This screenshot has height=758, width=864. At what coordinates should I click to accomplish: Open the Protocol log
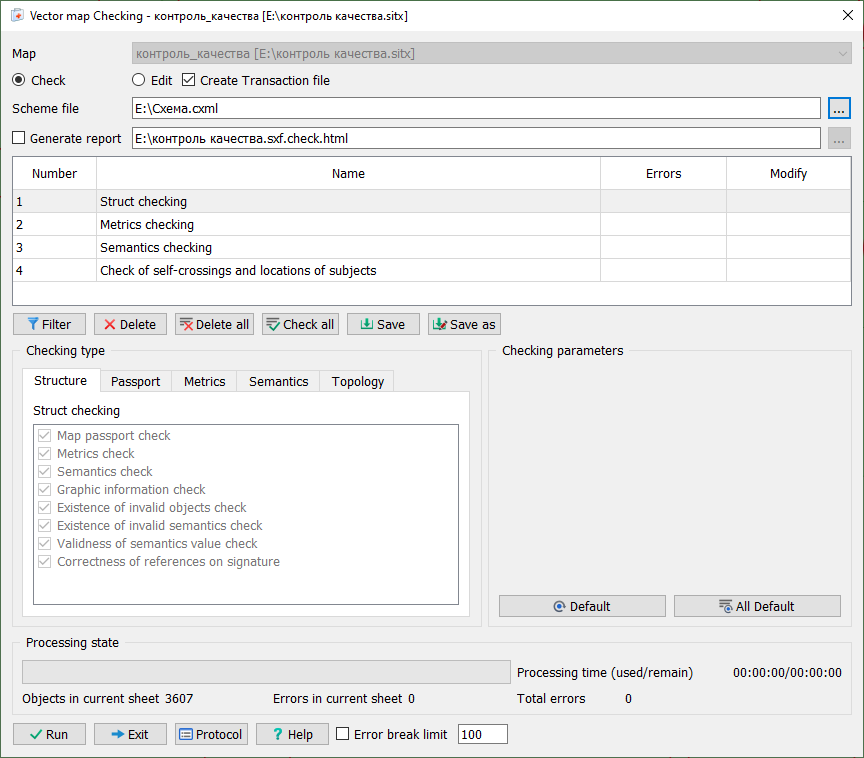point(211,734)
